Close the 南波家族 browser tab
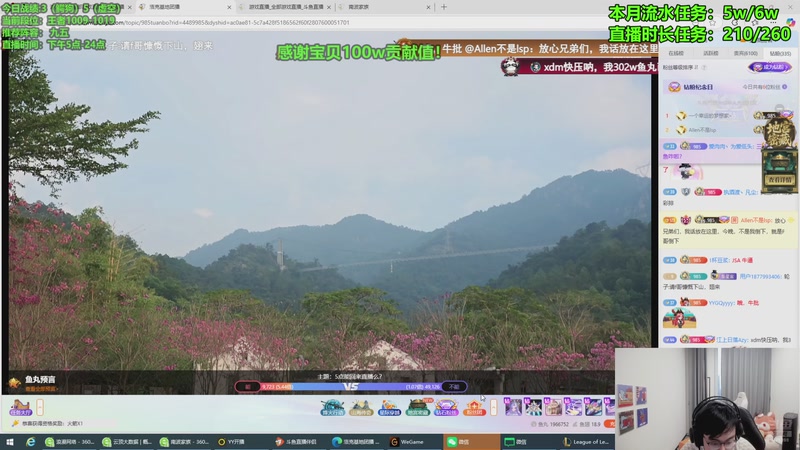Image resolution: width=800 pixels, height=450 pixels. [428, 7]
